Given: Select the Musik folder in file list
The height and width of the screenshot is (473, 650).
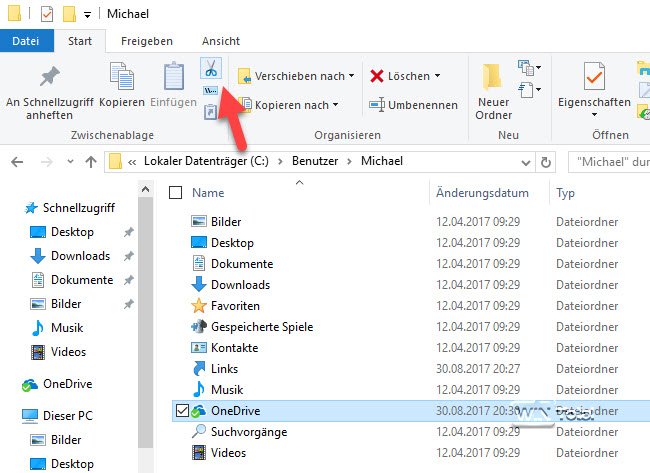Looking at the screenshot, I should point(227,390).
